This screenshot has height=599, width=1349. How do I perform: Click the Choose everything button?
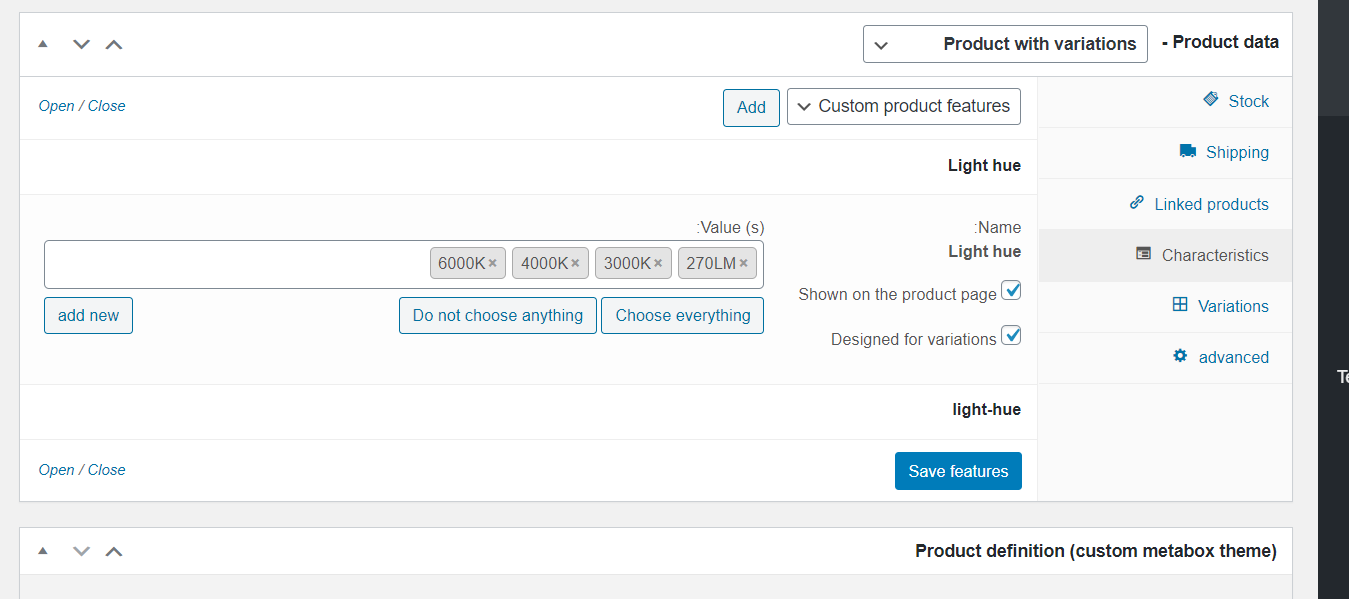(682, 315)
